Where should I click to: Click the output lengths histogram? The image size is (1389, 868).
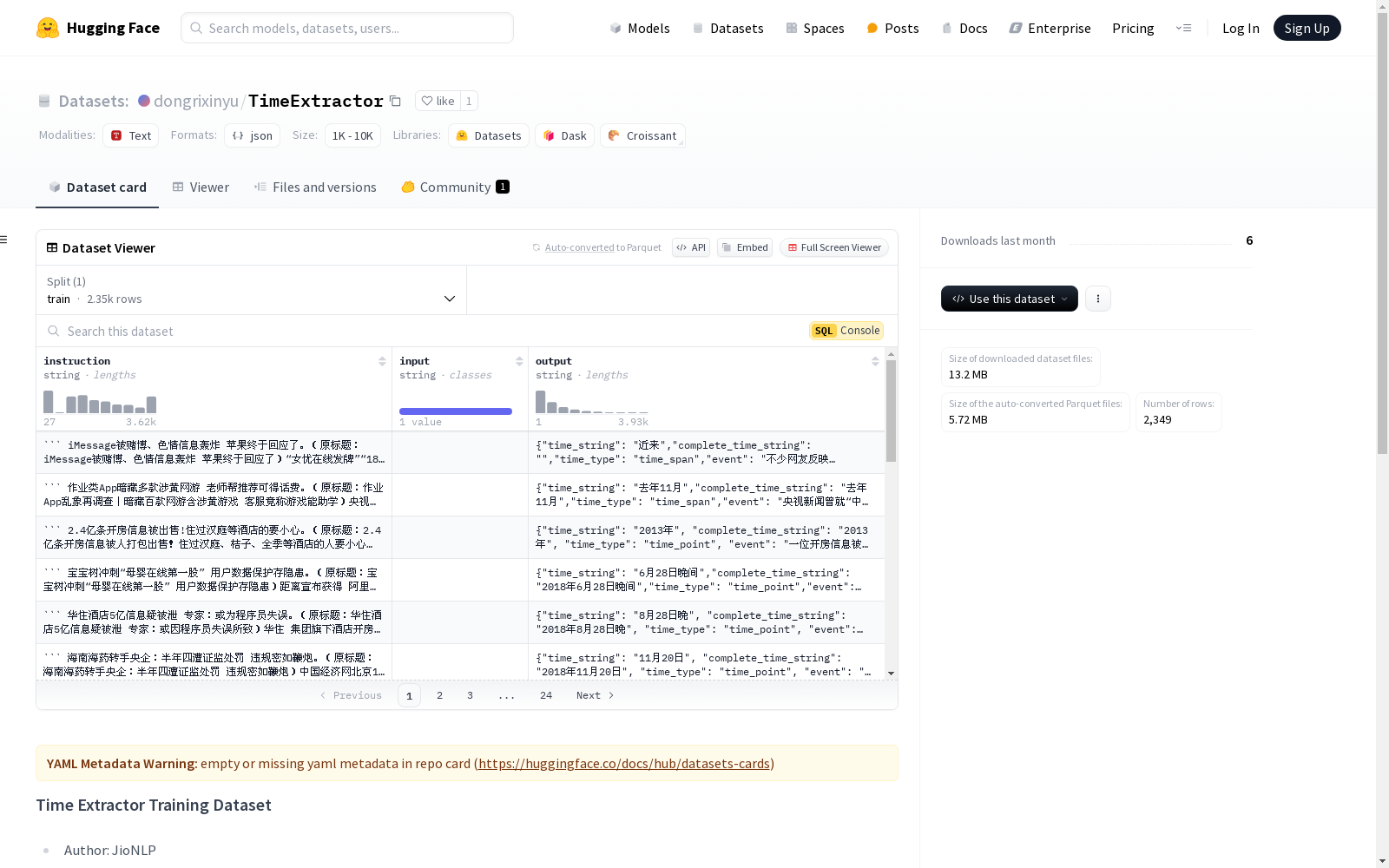(x=592, y=402)
